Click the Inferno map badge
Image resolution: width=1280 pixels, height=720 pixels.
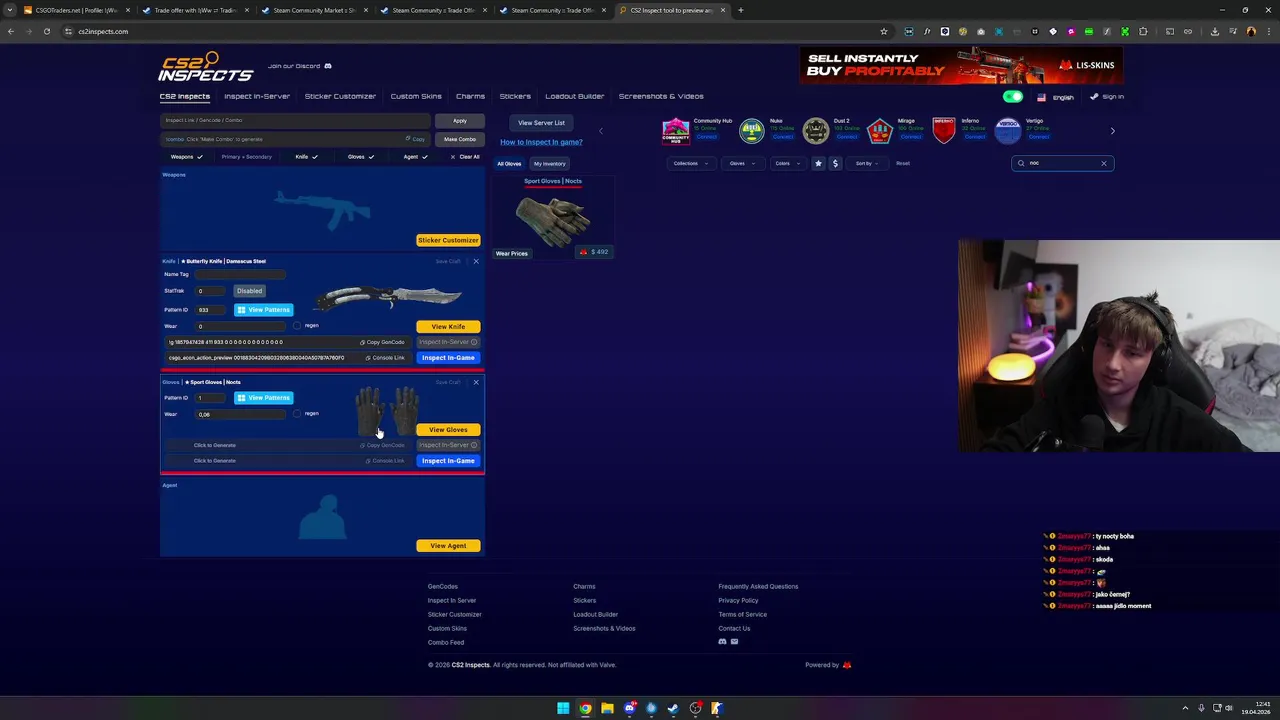coord(944,130)
